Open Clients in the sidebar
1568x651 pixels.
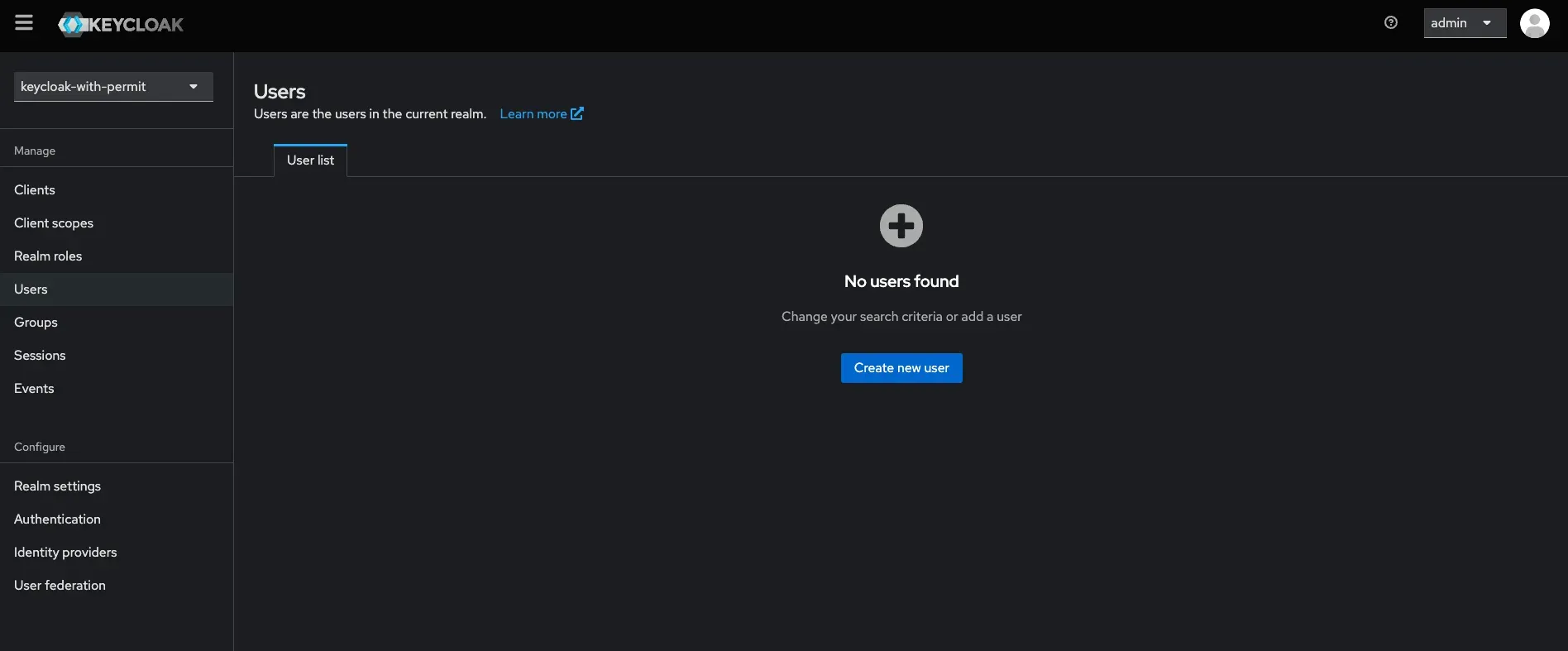pyautogui.click(x=35, y=190)
